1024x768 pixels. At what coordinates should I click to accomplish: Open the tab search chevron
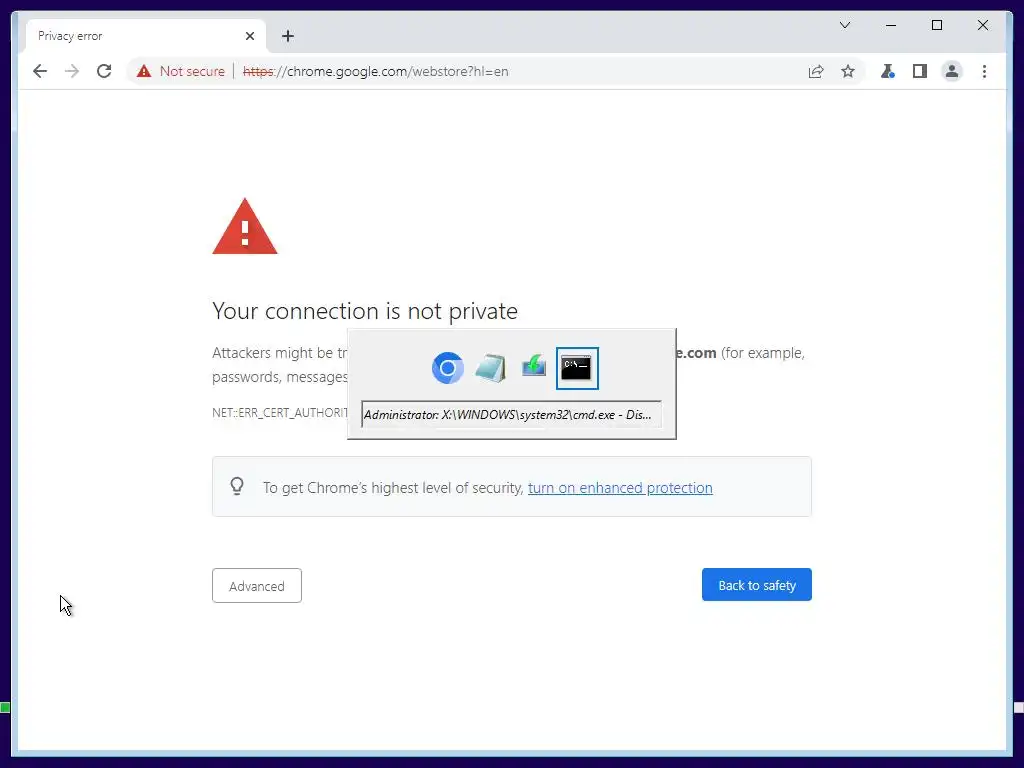coord(844,25)
